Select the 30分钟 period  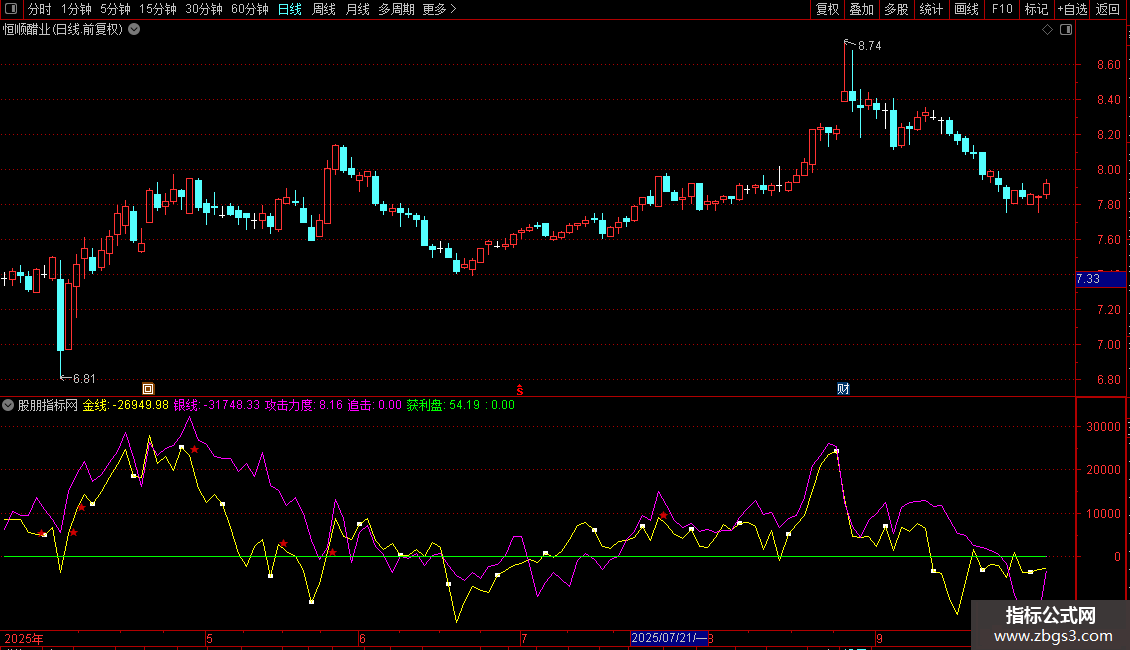coord(204,9)
